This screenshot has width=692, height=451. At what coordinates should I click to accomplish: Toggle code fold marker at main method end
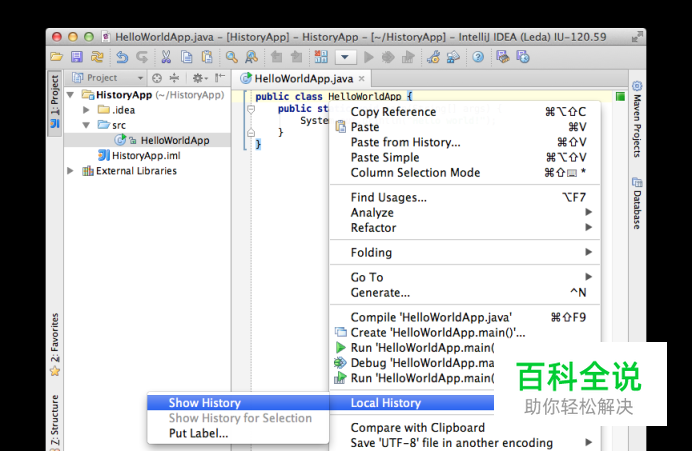coord(251,132)
